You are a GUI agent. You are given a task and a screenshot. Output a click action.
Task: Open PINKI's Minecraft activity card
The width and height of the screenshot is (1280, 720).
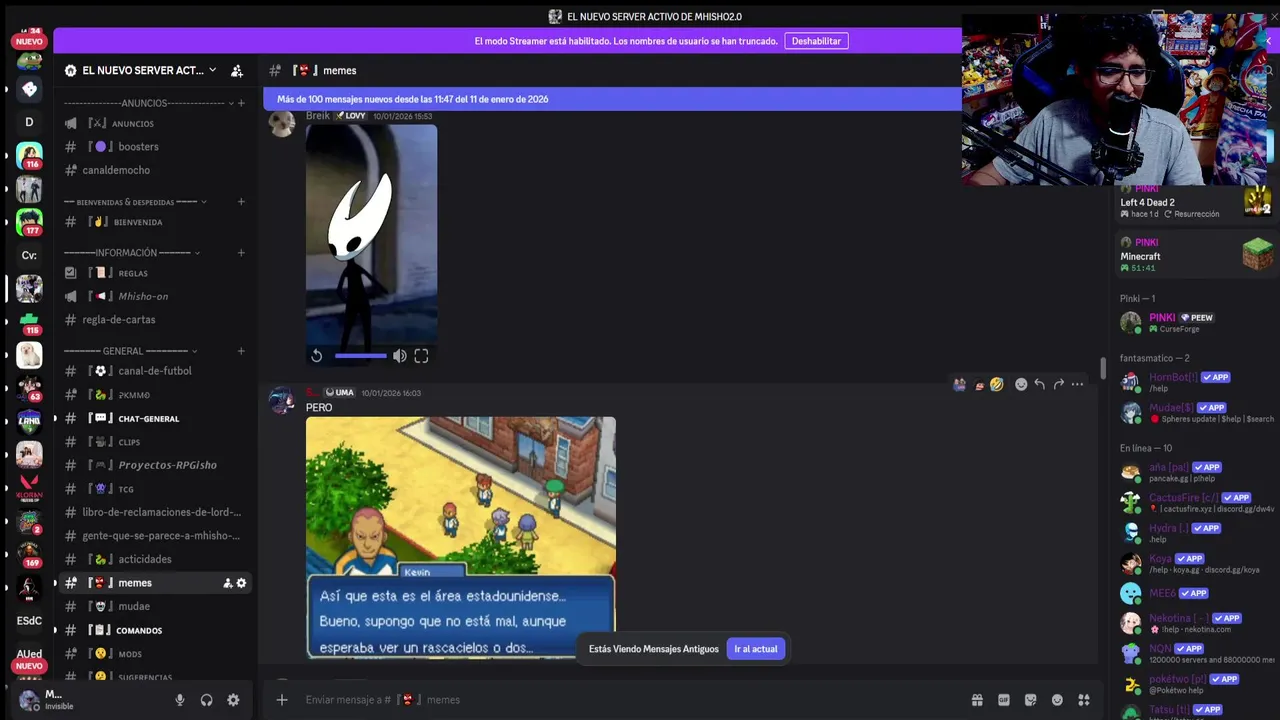click(1195, 255)
